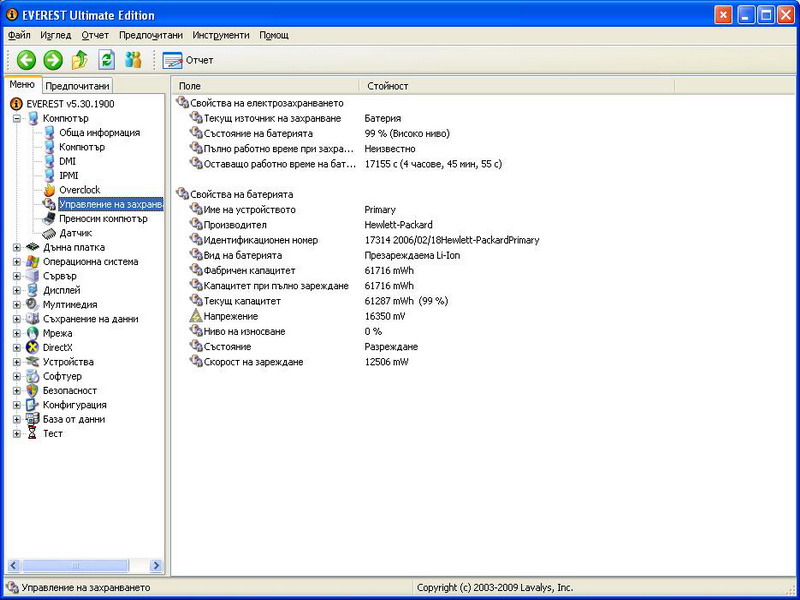Expand the Дисплей node

coord(17,290)
